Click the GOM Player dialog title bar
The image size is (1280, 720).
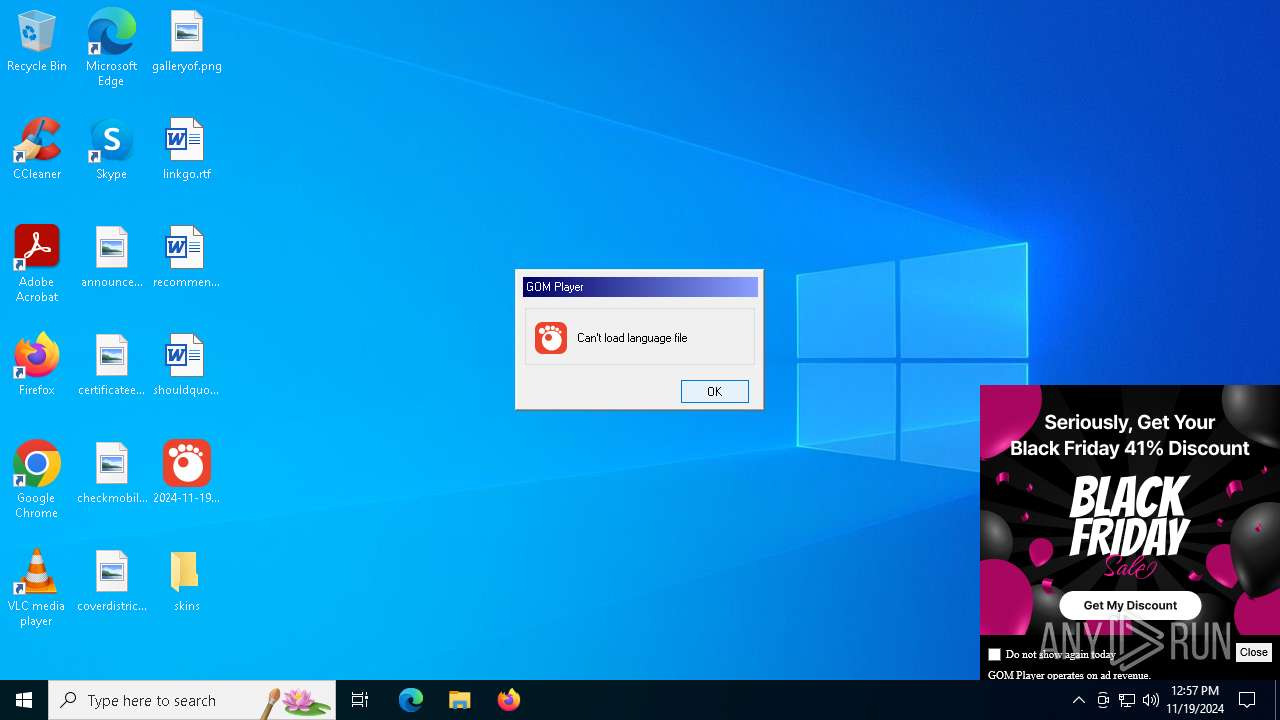[640, 287]
